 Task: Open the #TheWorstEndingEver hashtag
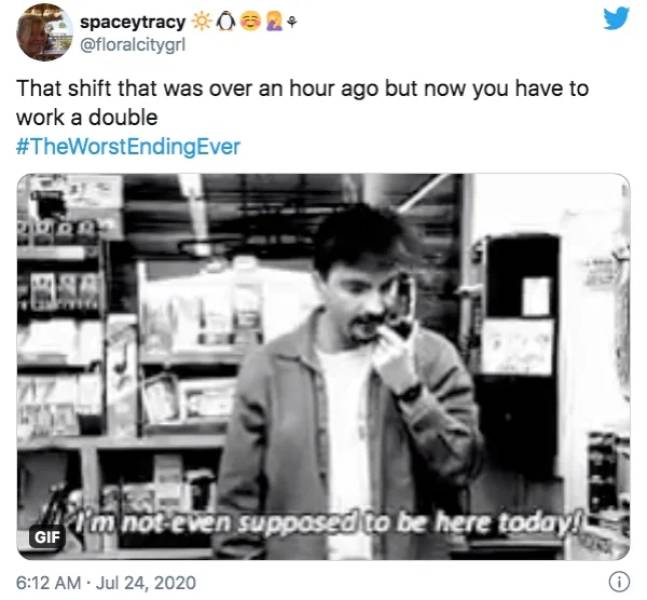(x=128, y=147)
